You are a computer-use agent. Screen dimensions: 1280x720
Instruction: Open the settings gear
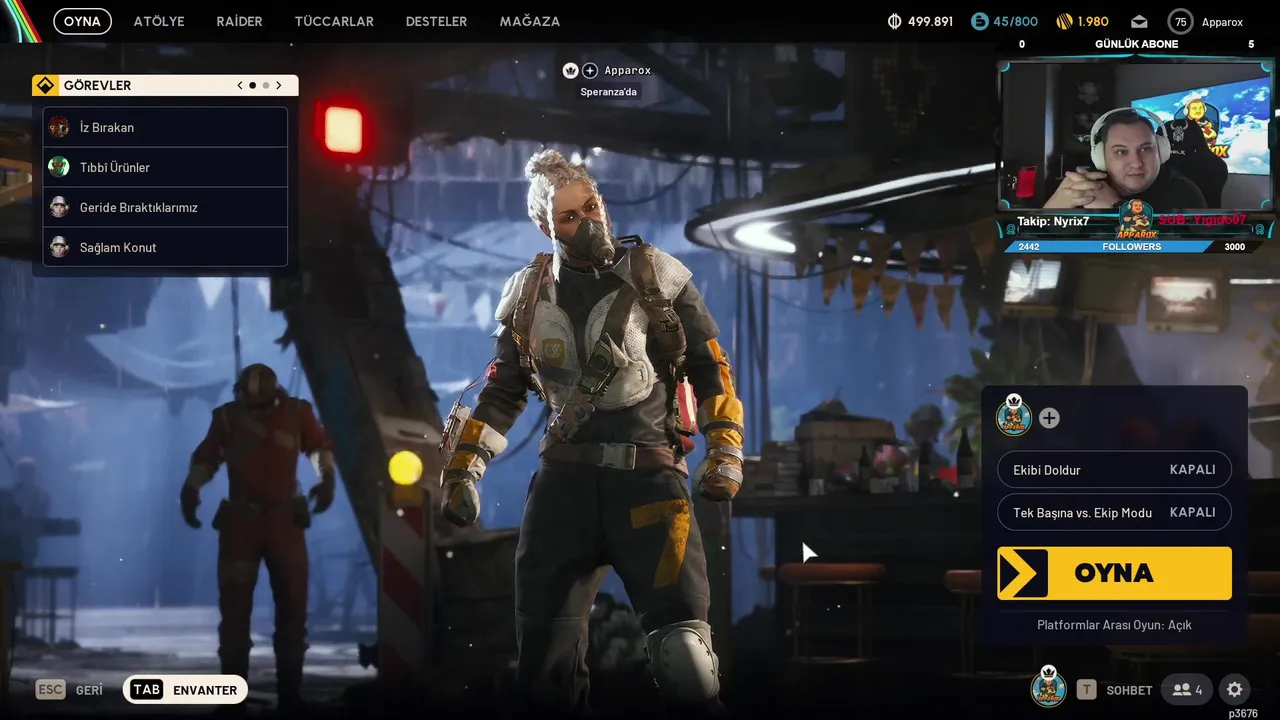click(x=1235, y=689)
